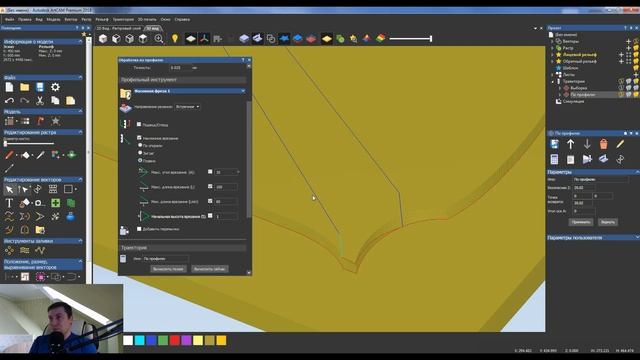
Task: Click the calculator icon in the По профилю panel
Action: (554, 159)
